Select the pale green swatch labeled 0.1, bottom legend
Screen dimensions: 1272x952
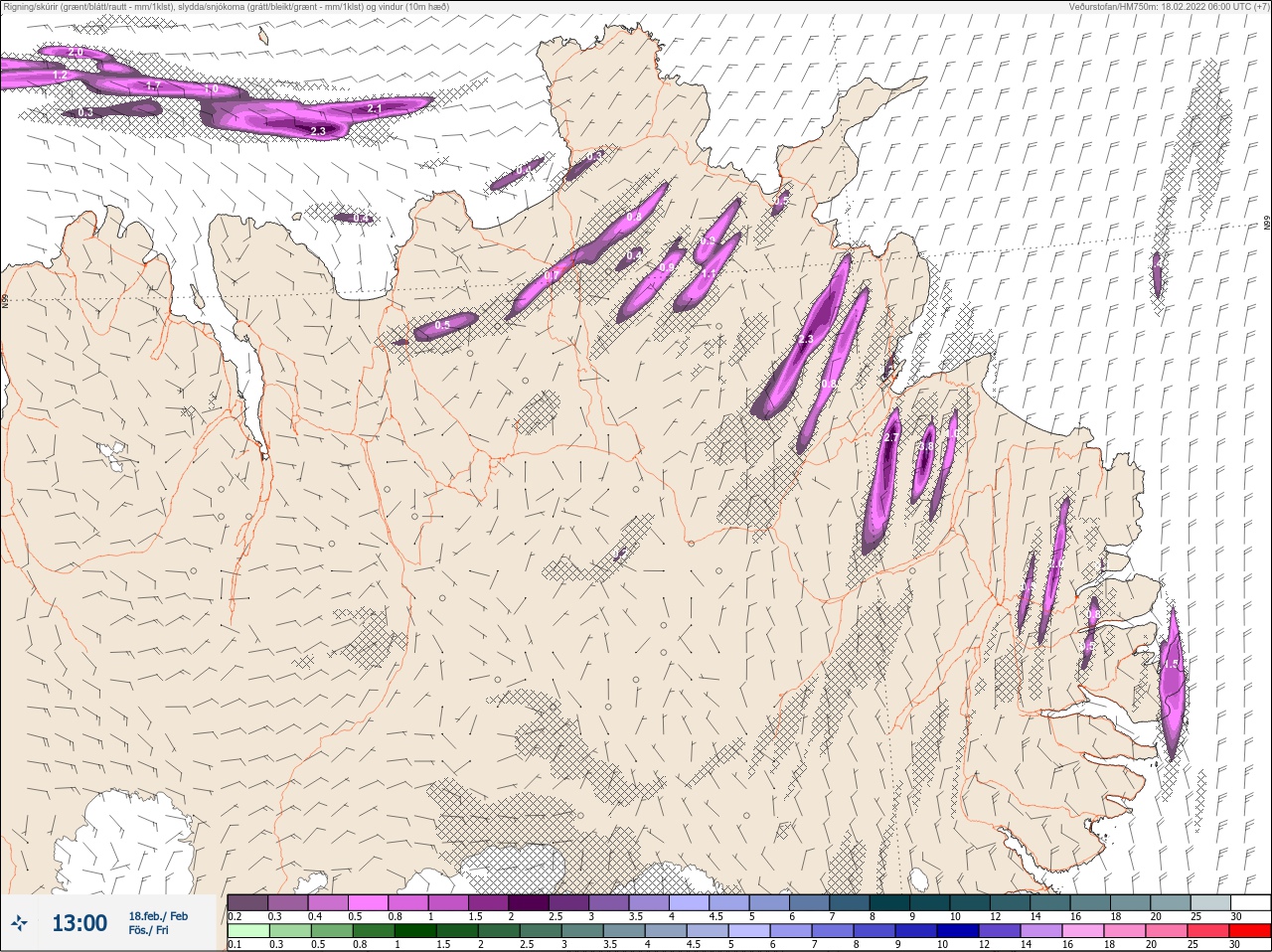pyautogui.click(x=247, y=931)
